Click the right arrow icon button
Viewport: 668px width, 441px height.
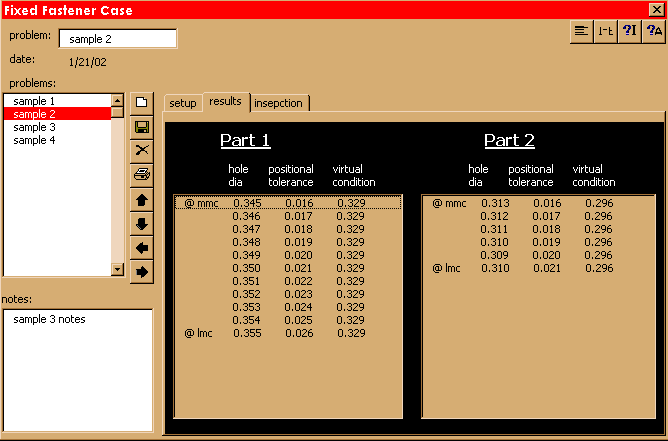[141, 271]
